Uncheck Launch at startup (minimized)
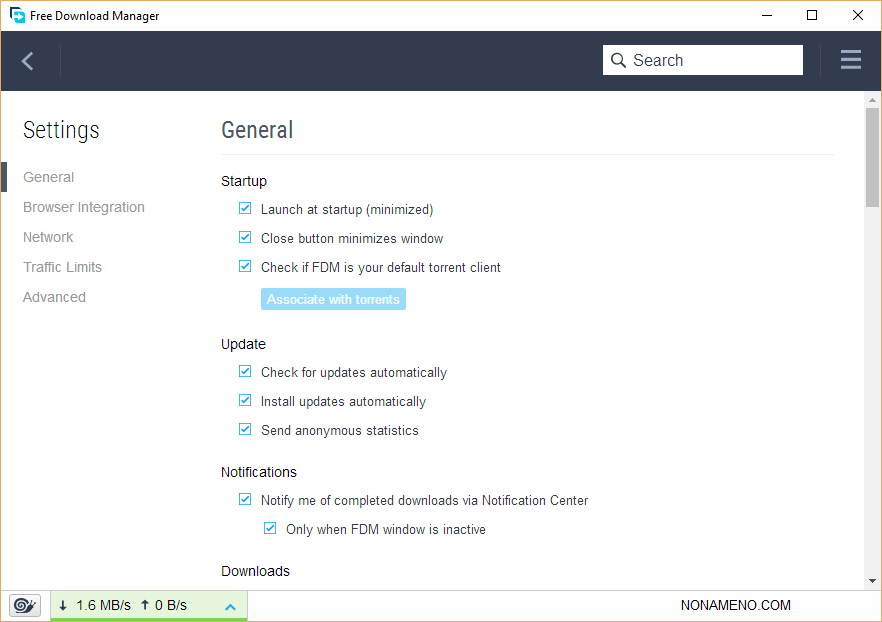This screenshot has width=882, height=622. click(x=245, y=209)
